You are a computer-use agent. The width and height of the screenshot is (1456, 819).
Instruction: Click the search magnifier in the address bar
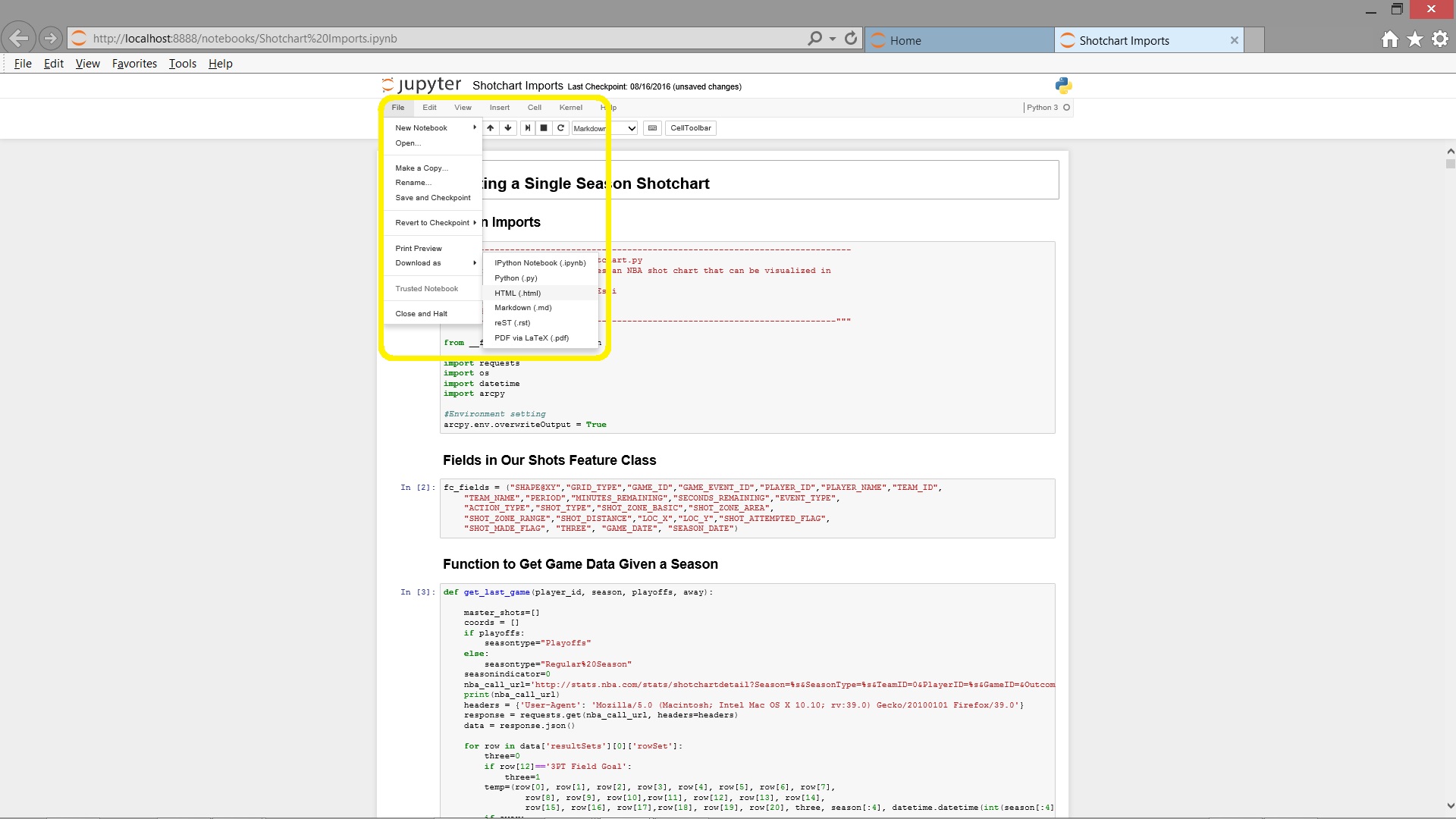[815, 38]
